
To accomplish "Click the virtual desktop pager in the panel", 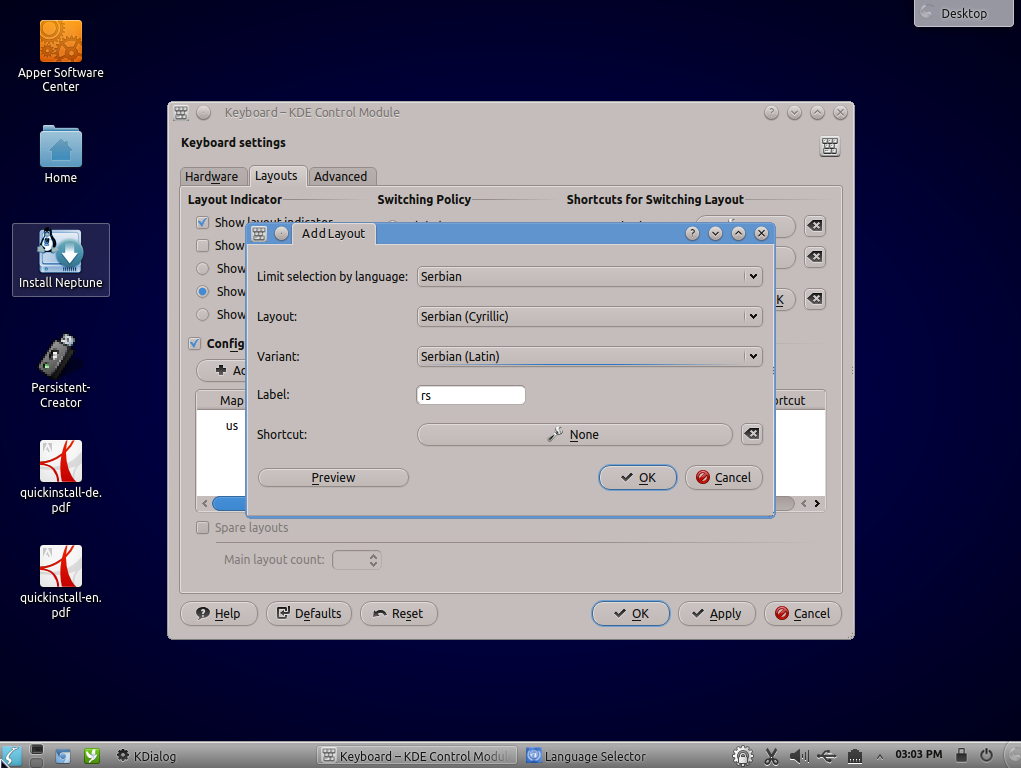I will pos(37,756).
